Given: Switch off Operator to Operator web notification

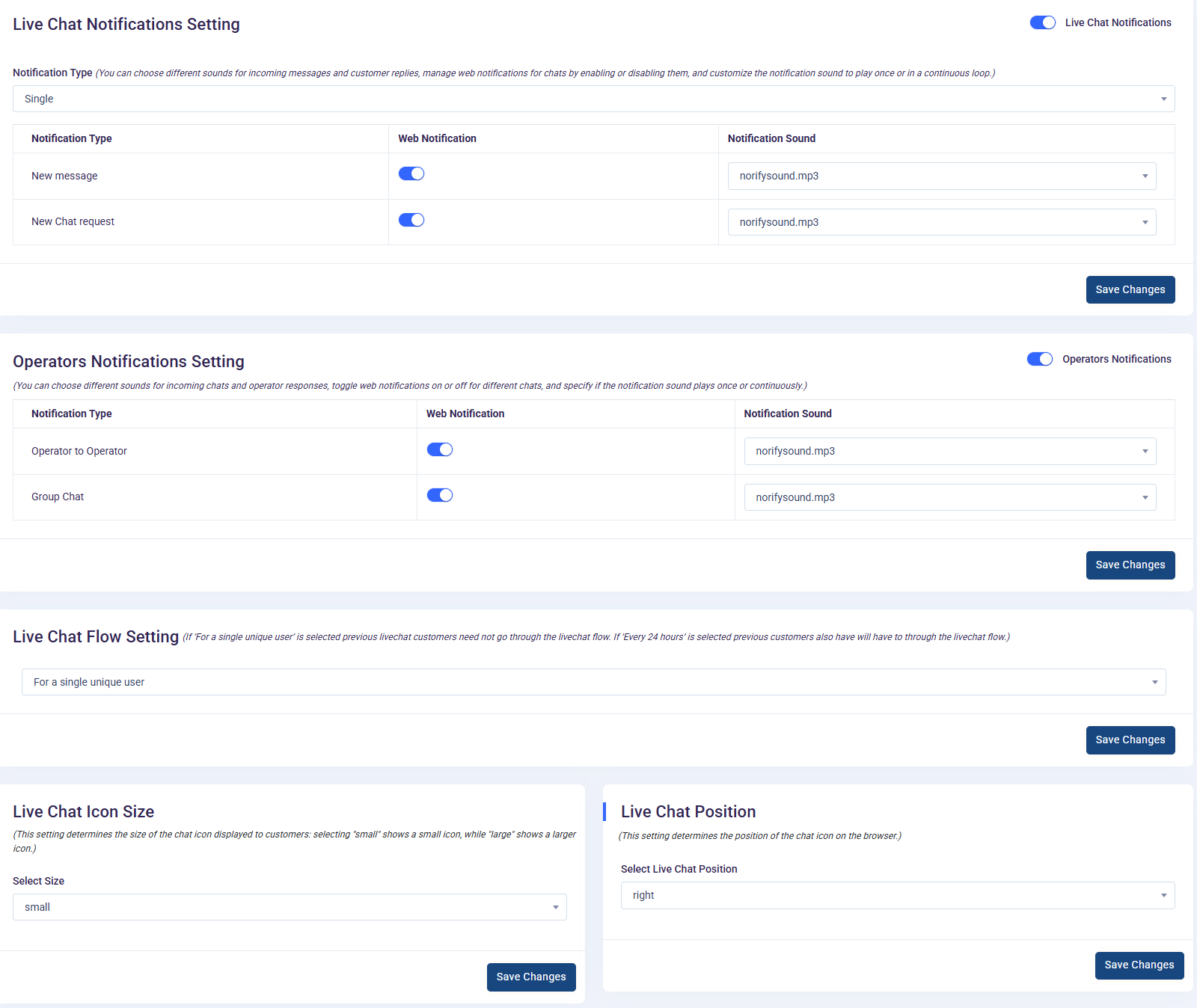Looking at the screenshot, I should (x=439, y=449).
